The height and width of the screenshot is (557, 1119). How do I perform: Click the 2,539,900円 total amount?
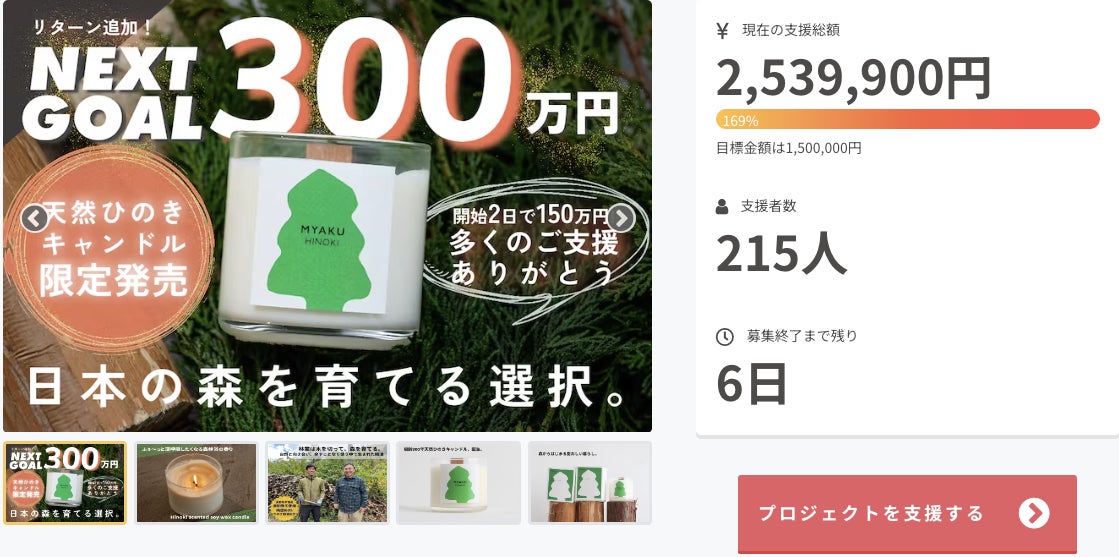click(854, 78)
